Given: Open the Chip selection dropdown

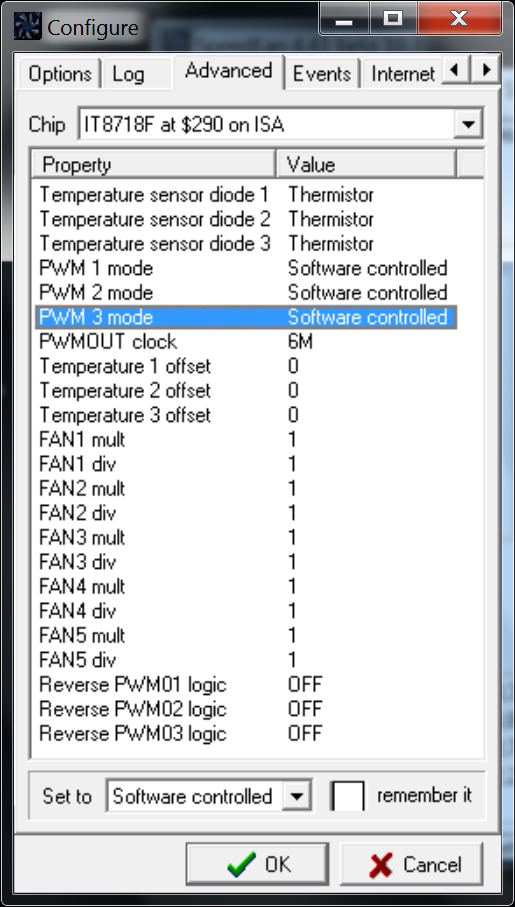Looking at the screenshot, I should 468,124.
